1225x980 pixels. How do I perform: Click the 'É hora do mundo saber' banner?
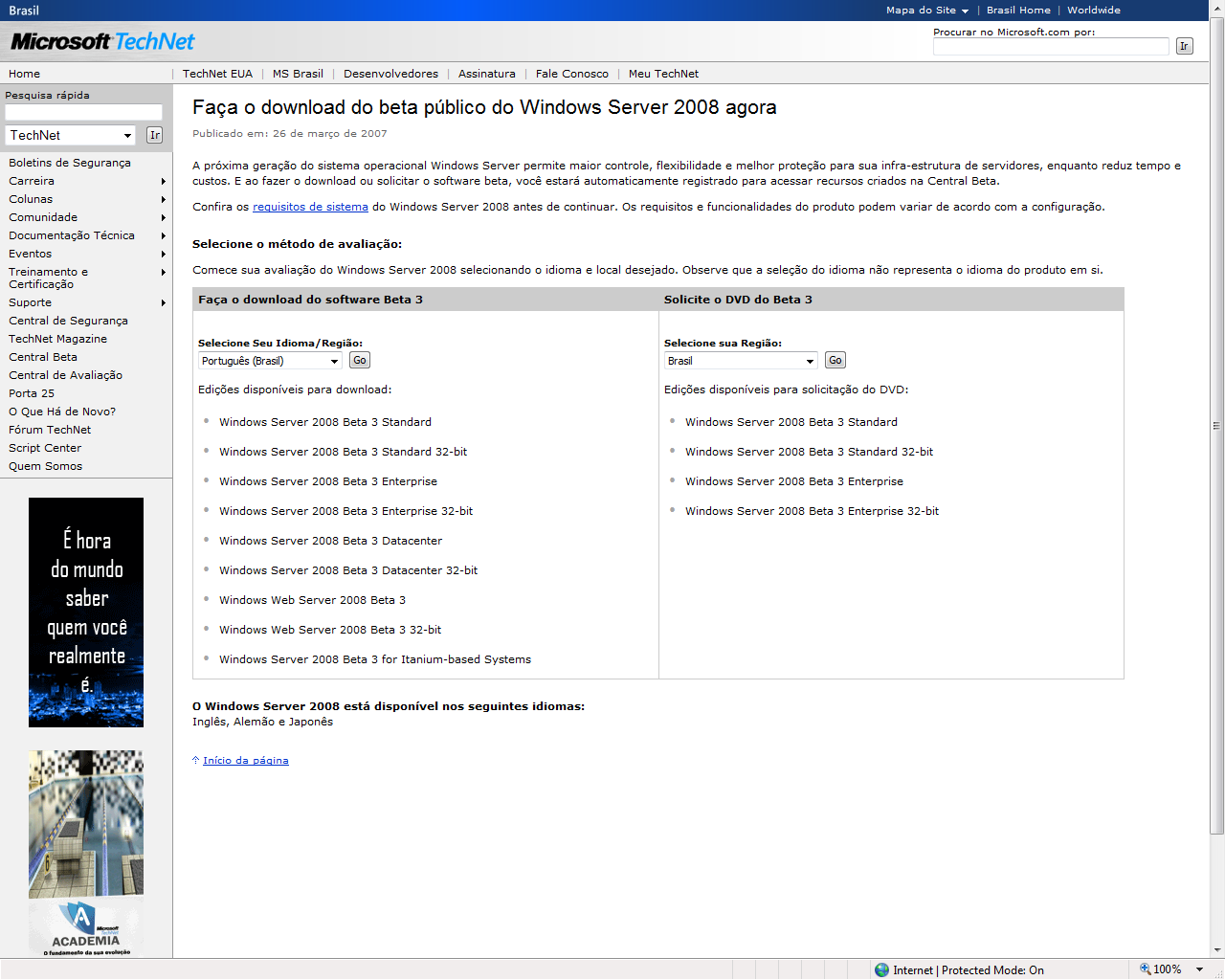pos(86,612)
